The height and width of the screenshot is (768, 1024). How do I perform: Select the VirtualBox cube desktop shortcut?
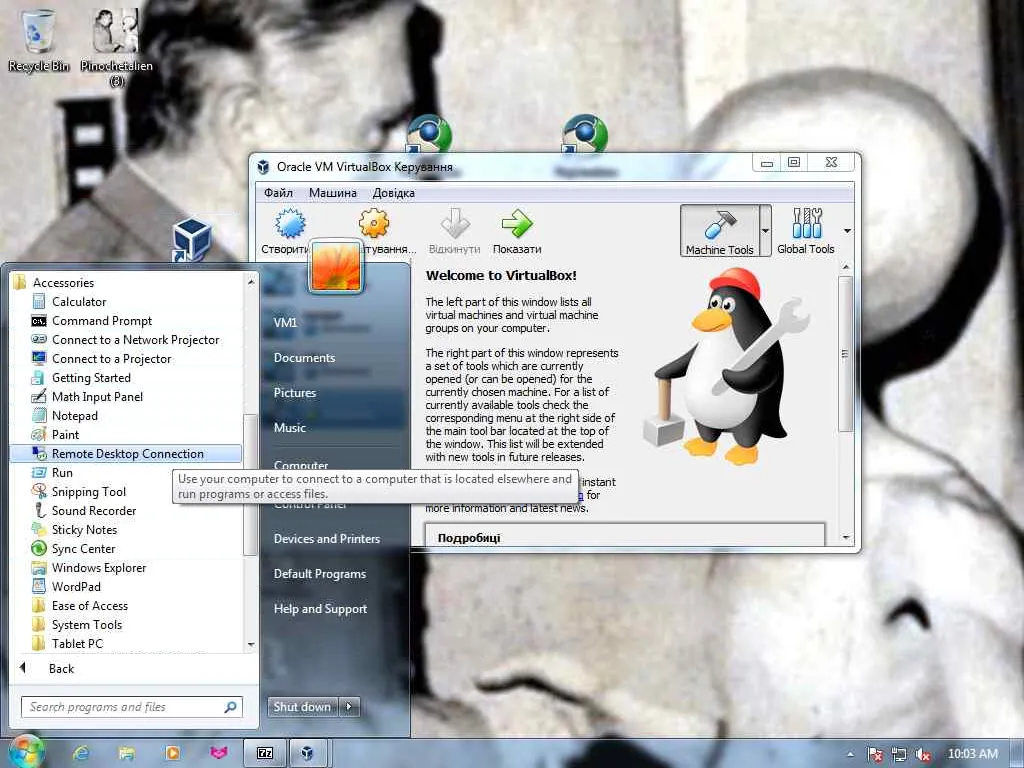[x=191, y=240]
